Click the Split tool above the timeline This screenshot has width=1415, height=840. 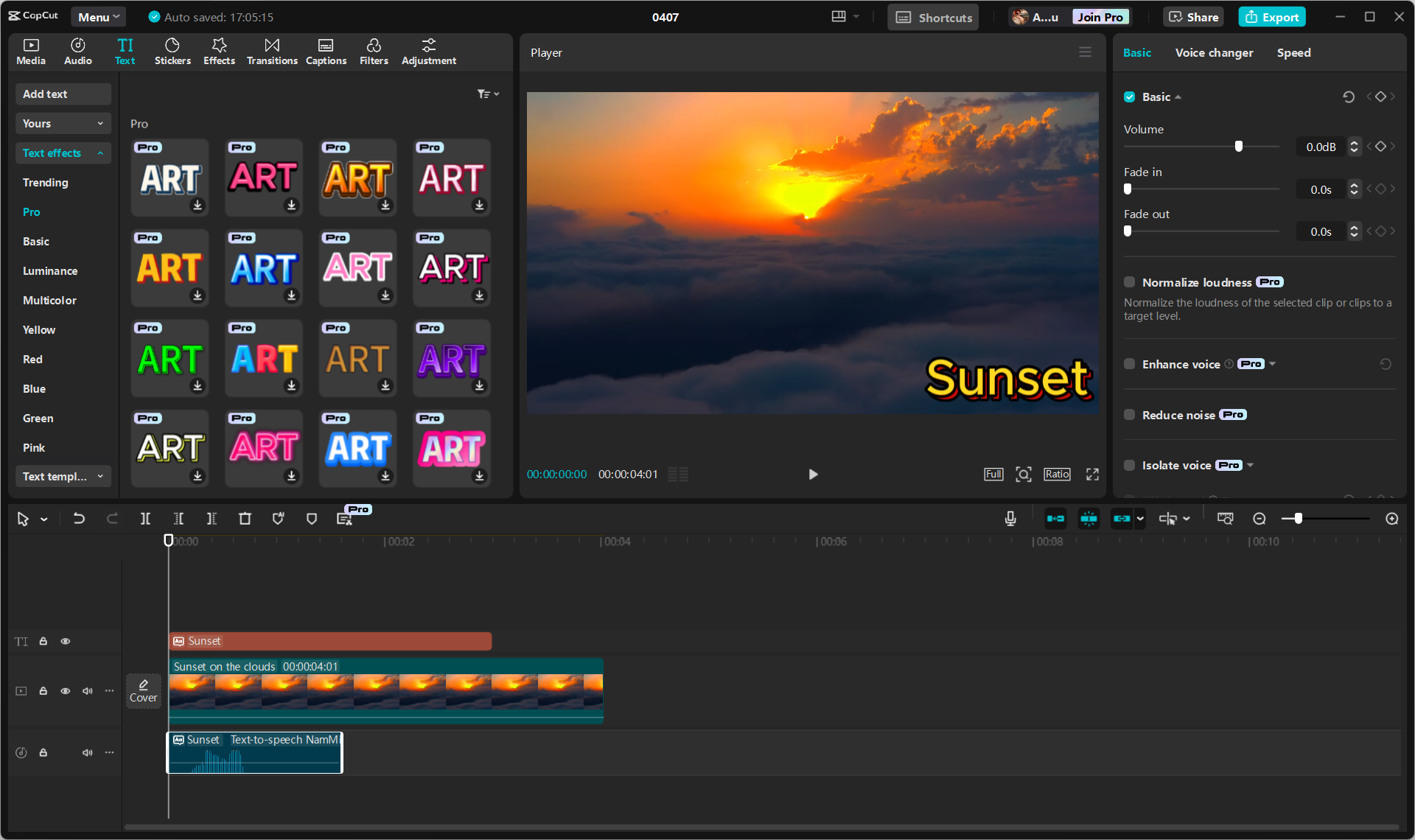145,518
